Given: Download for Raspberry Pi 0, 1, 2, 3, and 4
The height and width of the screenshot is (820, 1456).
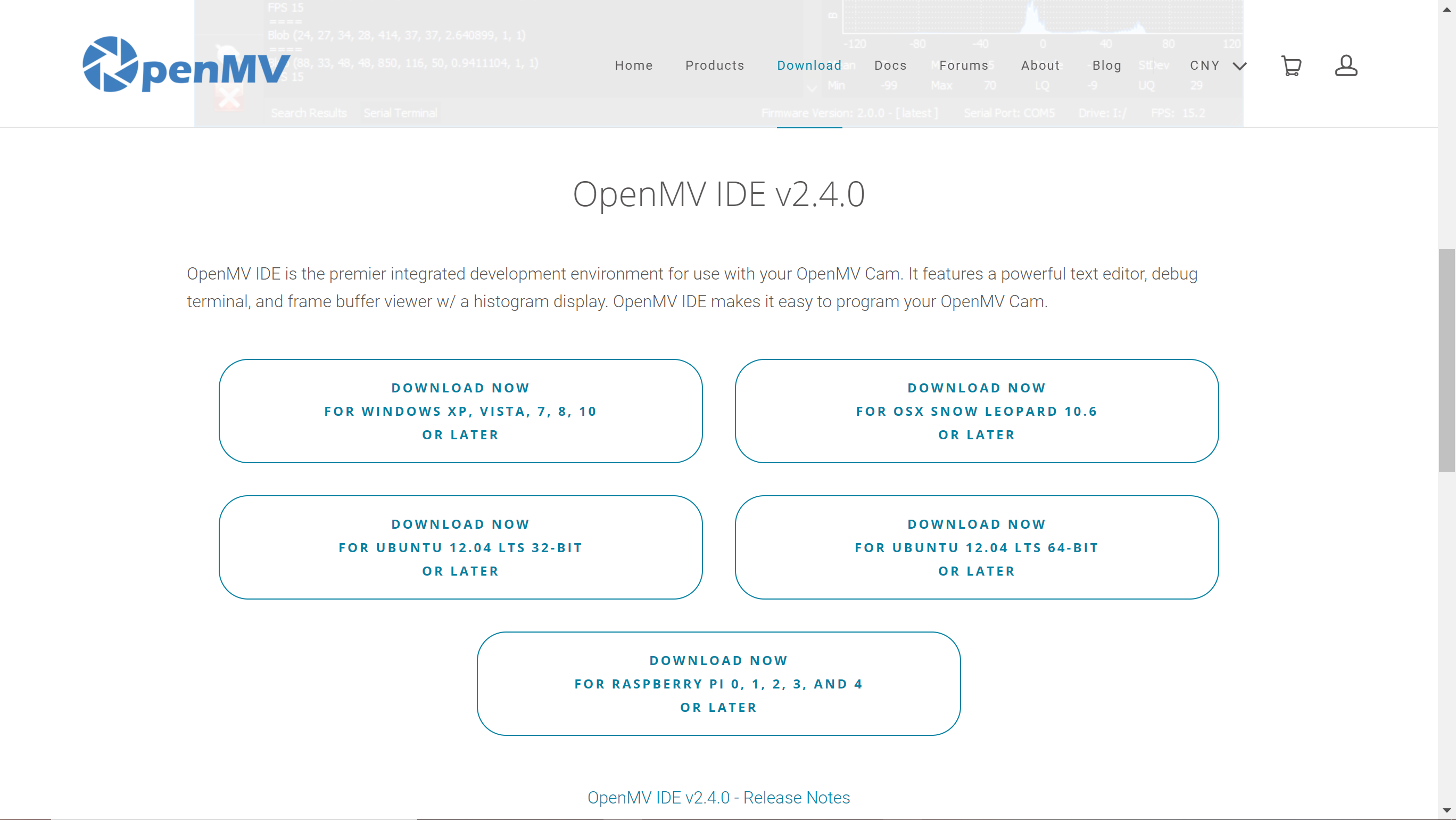Looking at the screenshot, I should click(718, 684).
